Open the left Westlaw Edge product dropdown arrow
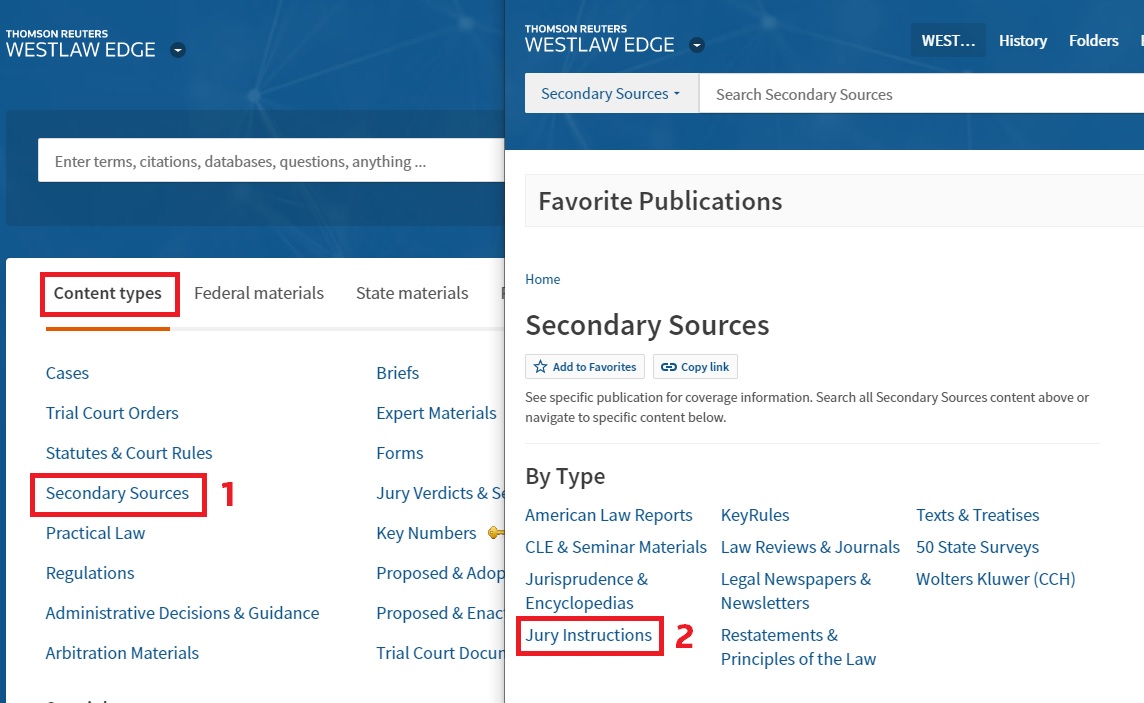The image size is (1144, 703). [x=178, y=50]
